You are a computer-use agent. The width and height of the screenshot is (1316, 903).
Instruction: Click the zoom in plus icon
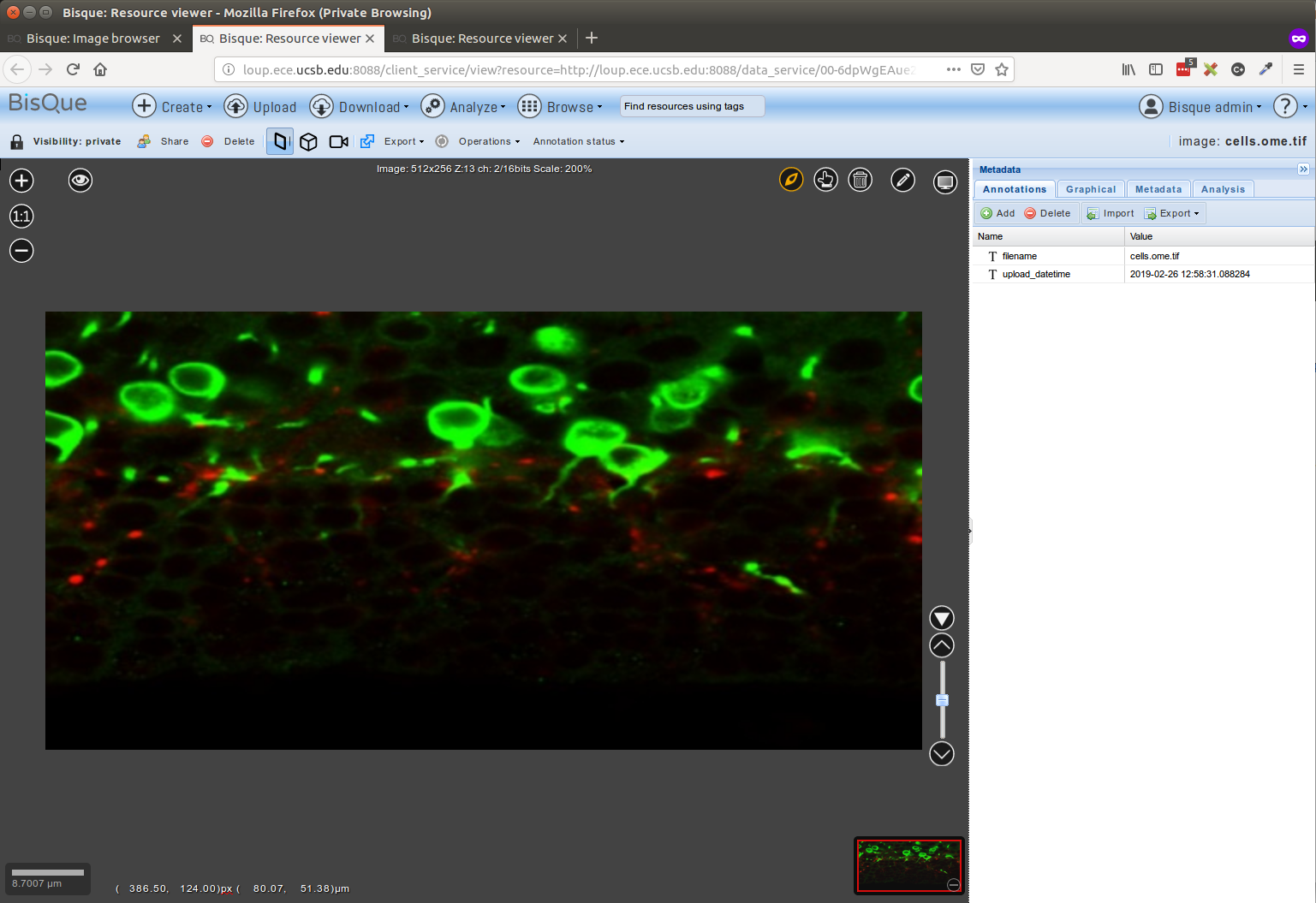point(21,181)
